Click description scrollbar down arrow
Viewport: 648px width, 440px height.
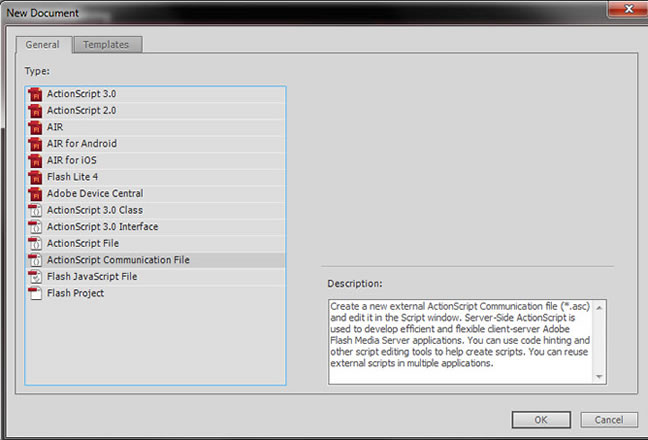(599, 377)
